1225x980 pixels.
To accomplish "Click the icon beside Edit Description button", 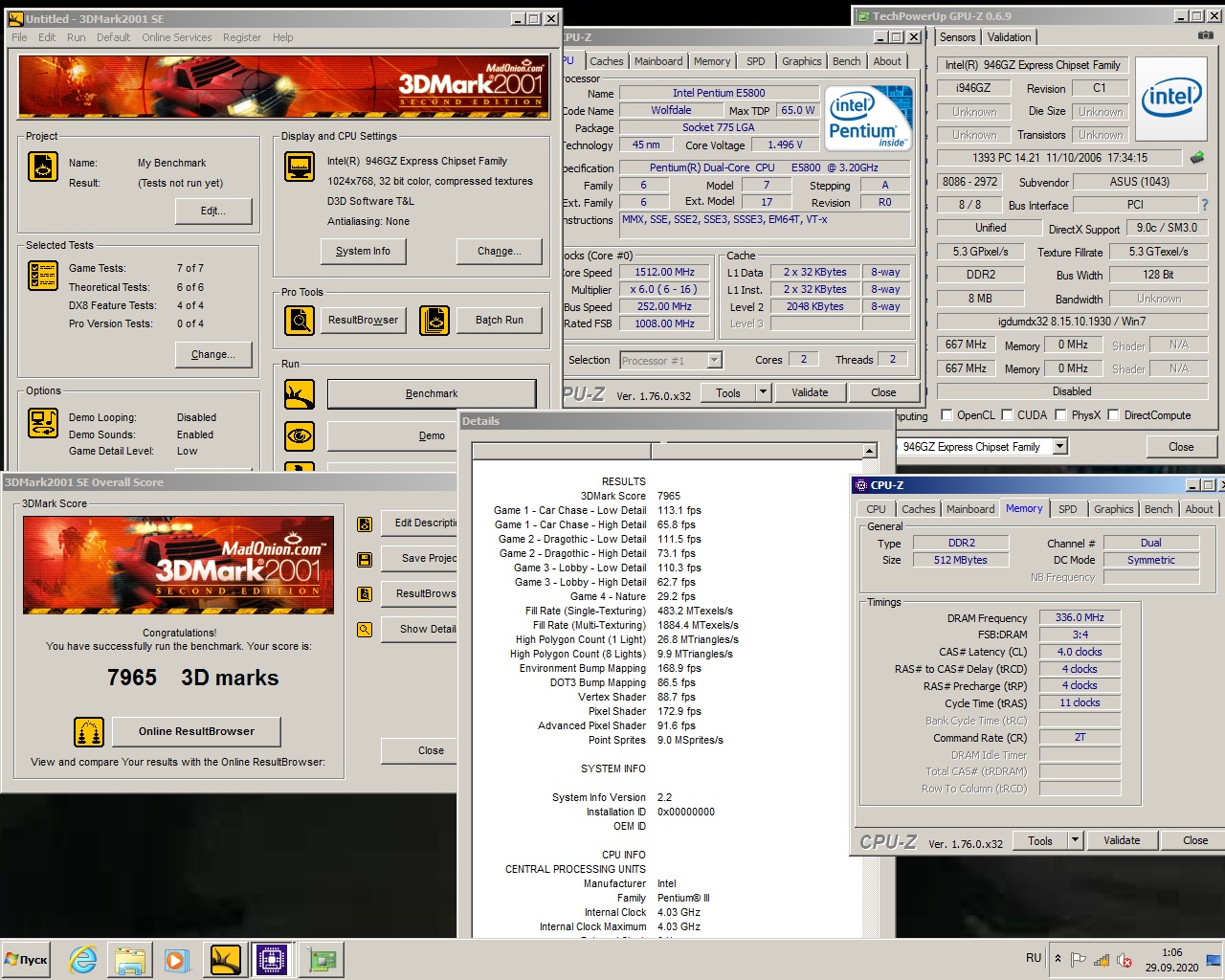I will click(x=365, y=523).
